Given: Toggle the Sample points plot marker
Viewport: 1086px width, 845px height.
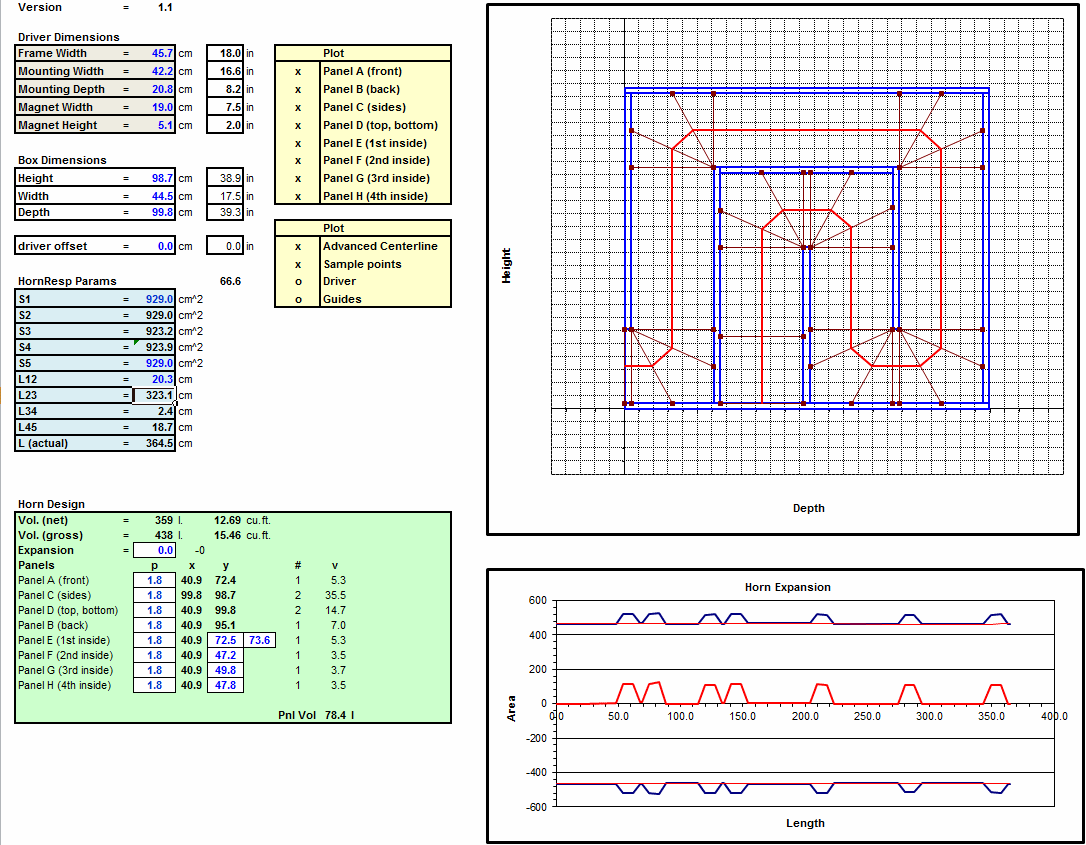Looking at the screenshot, I should click(x=298, y=264).
